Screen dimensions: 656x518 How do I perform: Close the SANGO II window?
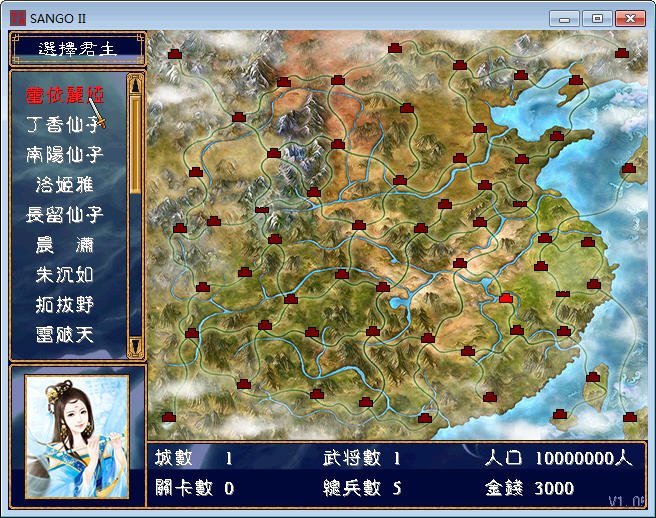pos(630,19)
